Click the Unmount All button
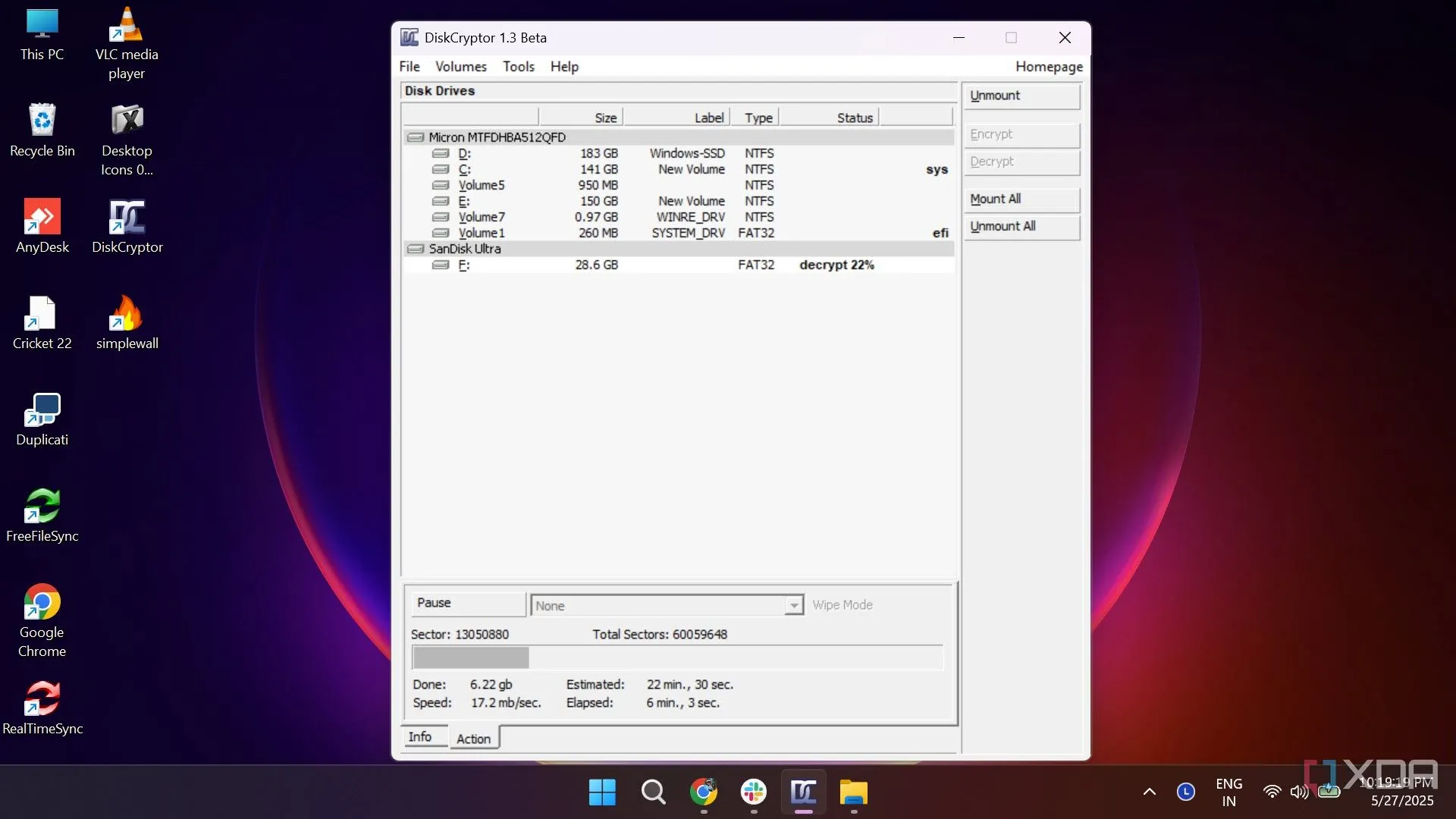 point(1021,227)
